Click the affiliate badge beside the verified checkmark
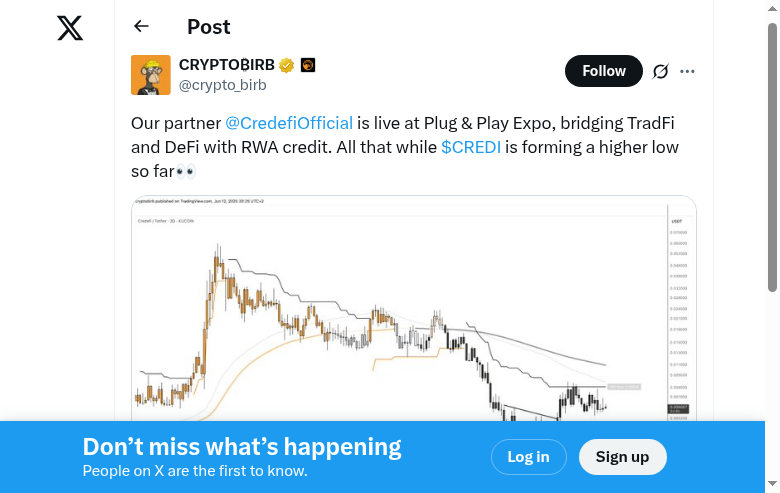 (308, 66)
